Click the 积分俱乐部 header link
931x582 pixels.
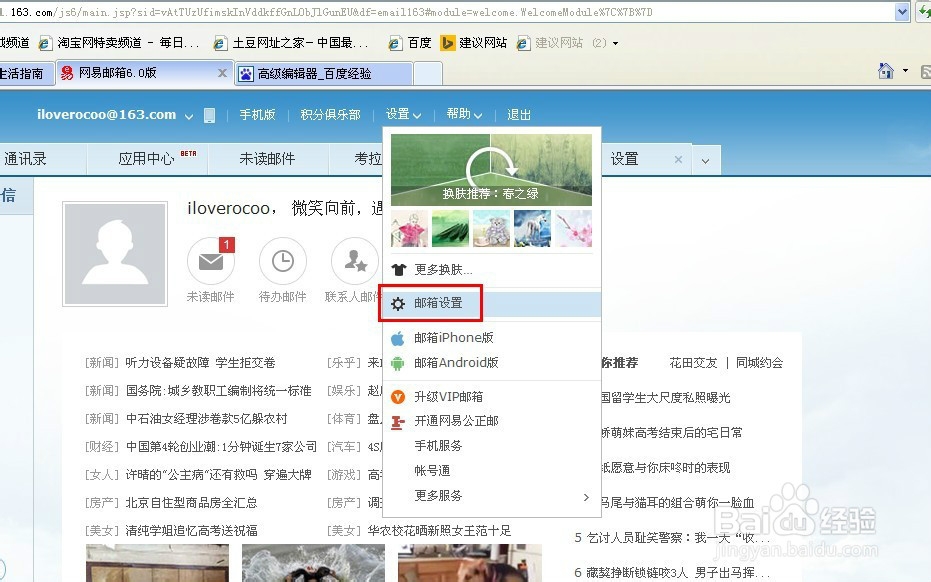coord(330,115)
